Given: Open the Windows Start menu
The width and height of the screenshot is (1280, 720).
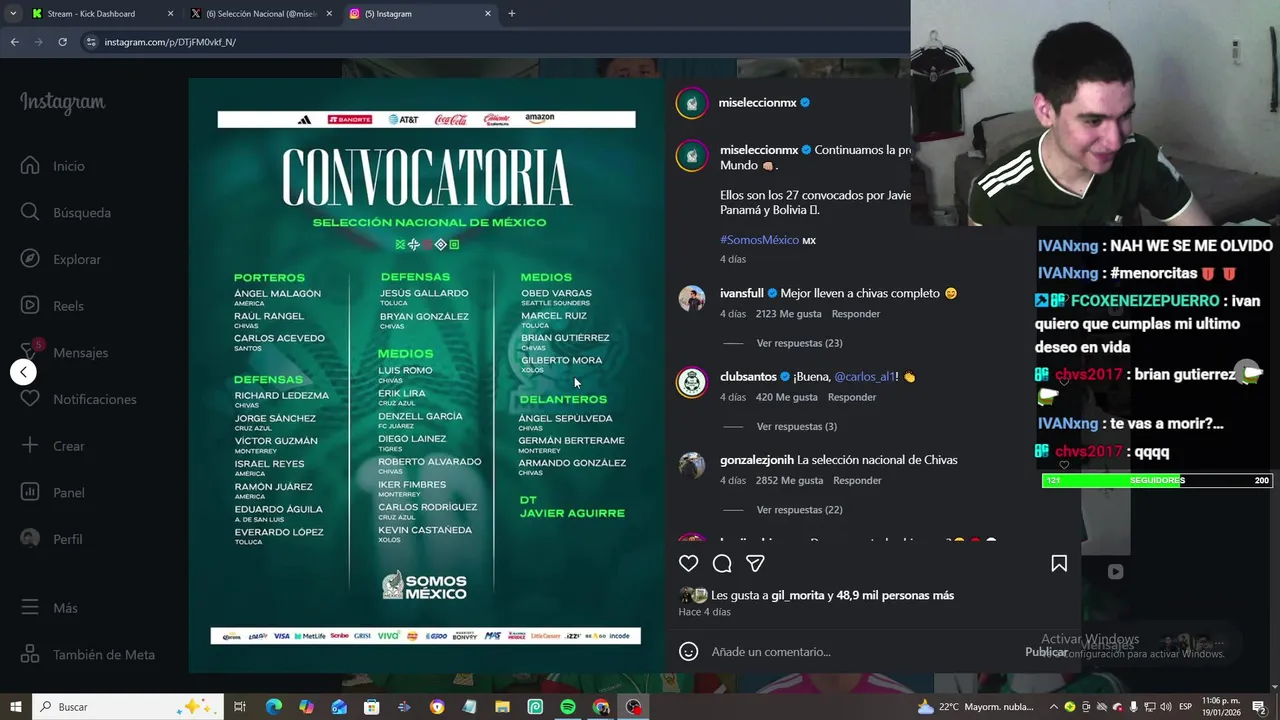Looking at the screenshot, I should [16, 707].
